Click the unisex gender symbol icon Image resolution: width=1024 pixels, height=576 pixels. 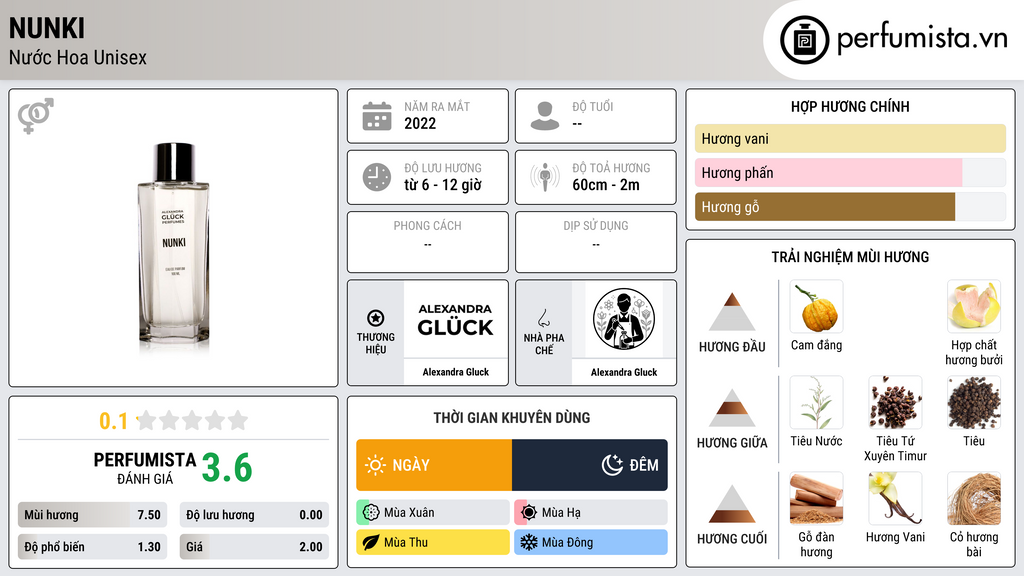coord(36,116)
